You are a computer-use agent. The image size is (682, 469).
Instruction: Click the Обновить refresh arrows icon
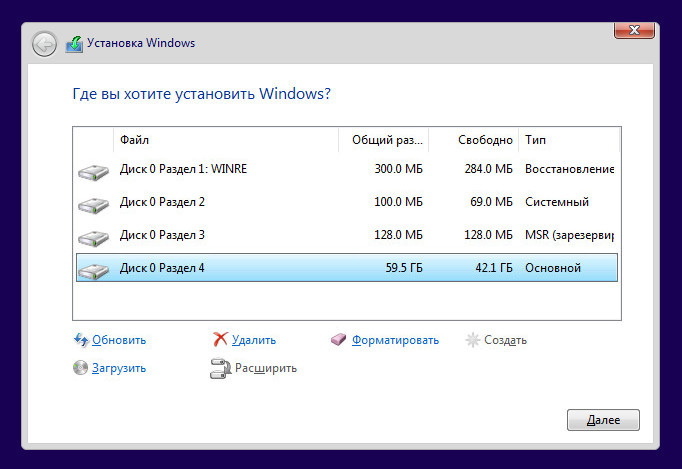coord(81,340)
